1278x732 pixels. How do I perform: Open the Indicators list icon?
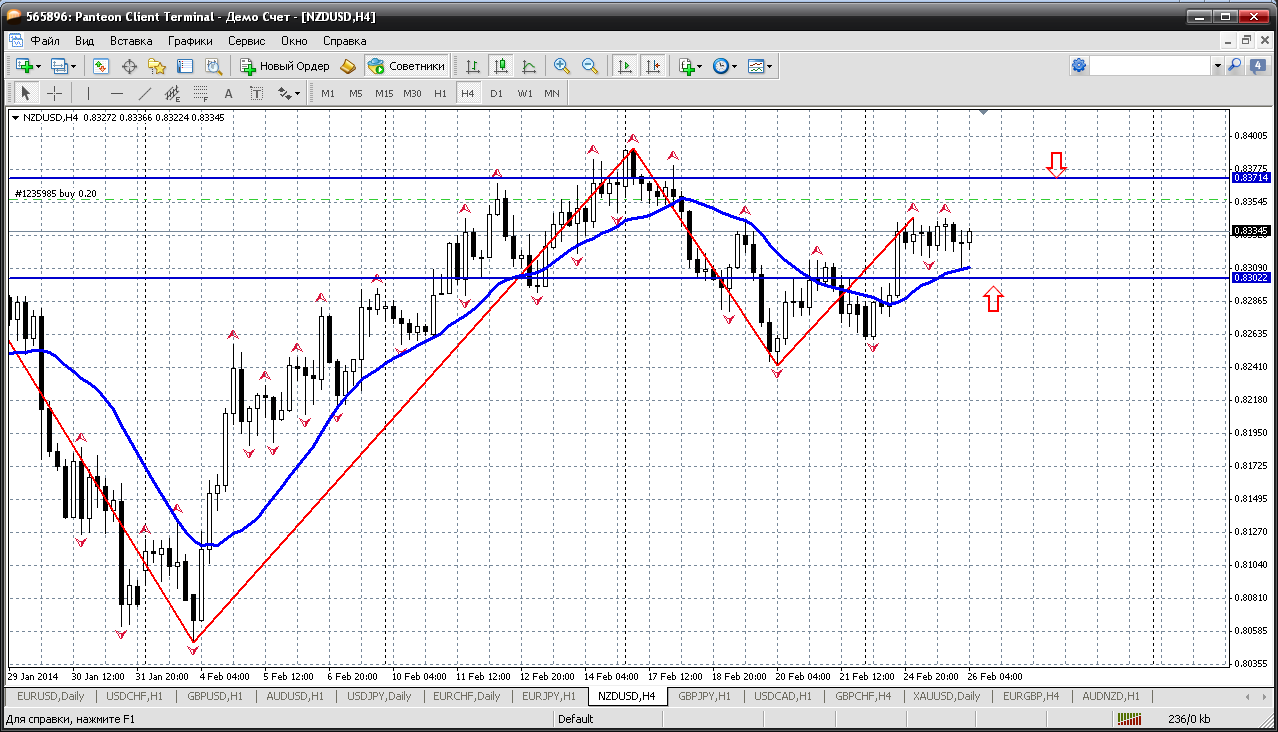(686, 66)
